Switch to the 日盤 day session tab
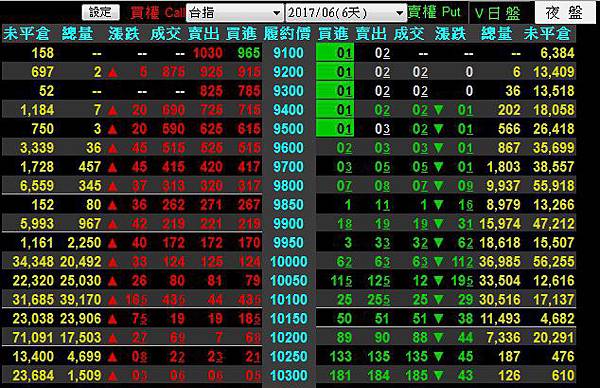 click(x=497, y=13)
